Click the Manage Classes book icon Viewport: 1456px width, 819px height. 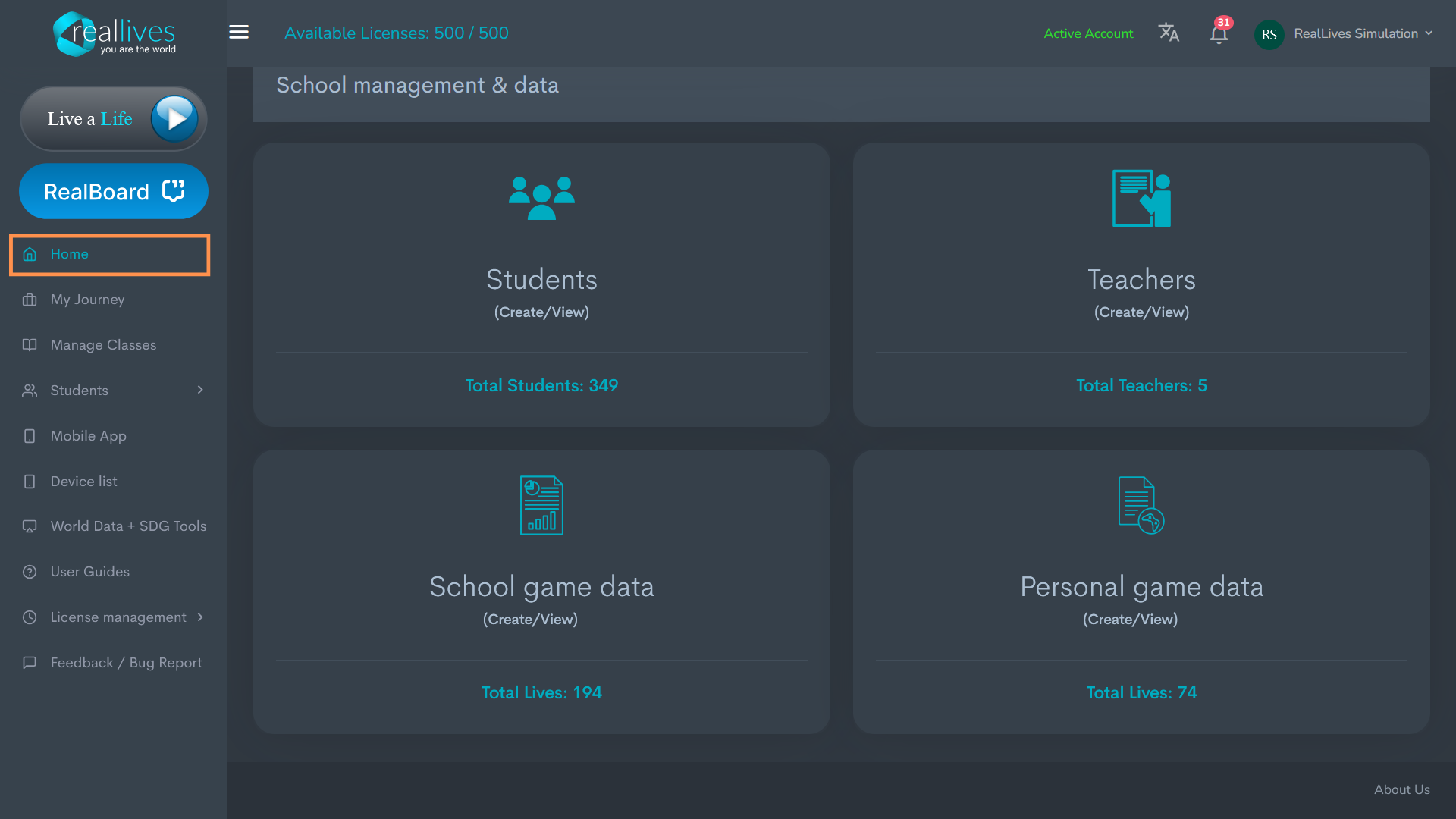click(x=30, y=345)
